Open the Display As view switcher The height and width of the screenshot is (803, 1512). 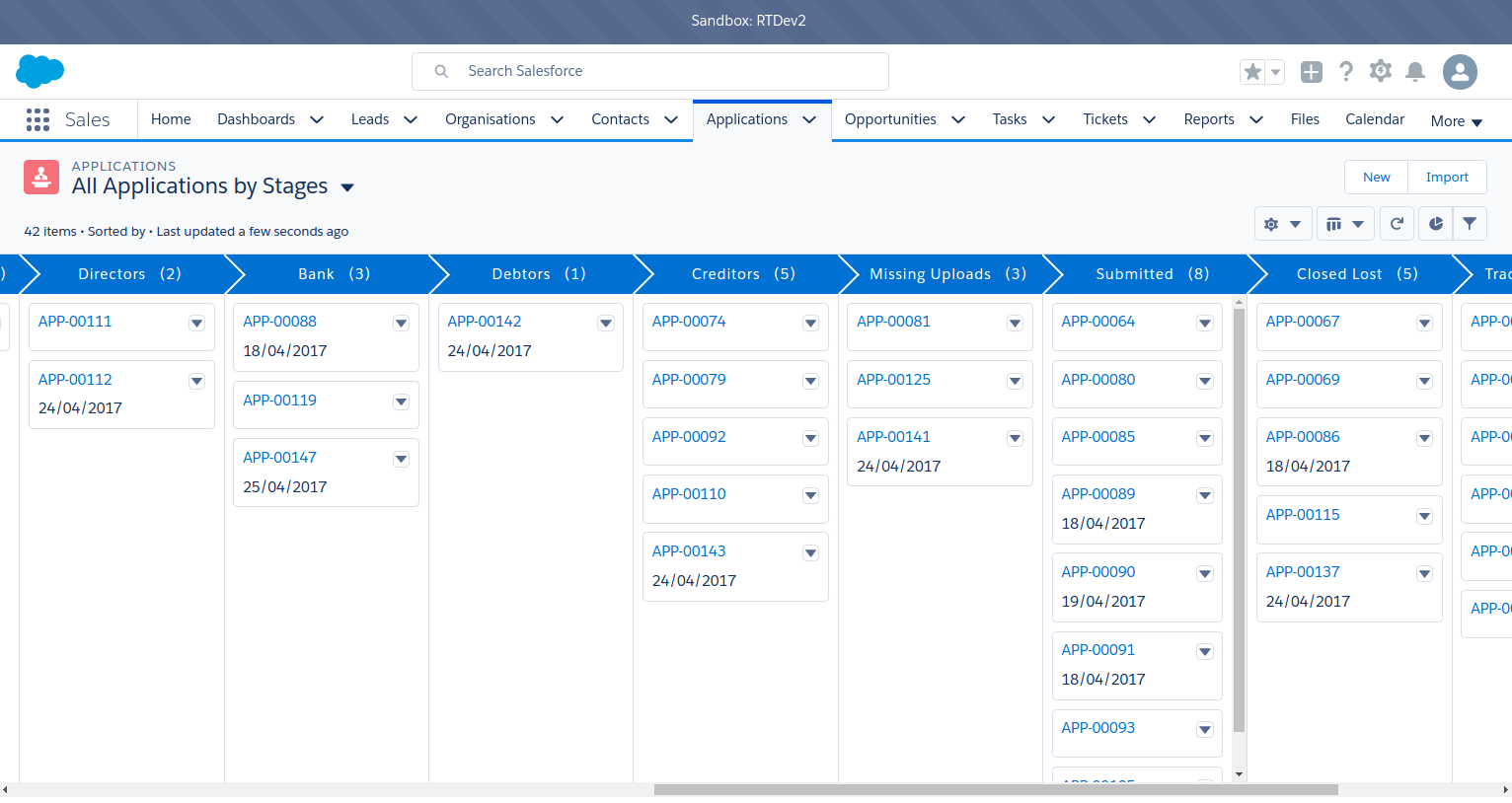[1345, 224]
